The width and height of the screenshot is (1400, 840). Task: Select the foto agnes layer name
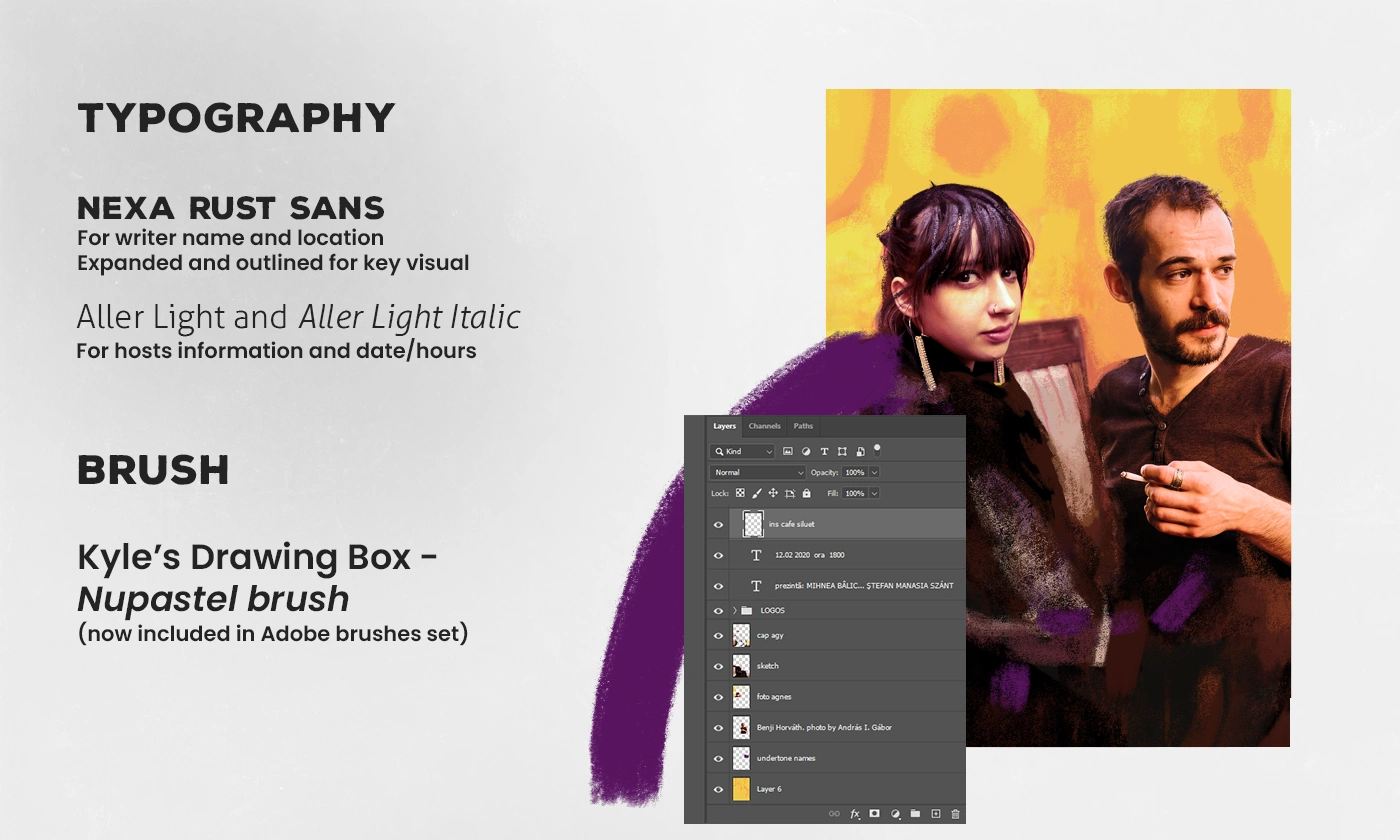pyautogui.click(x=774, y=697)
